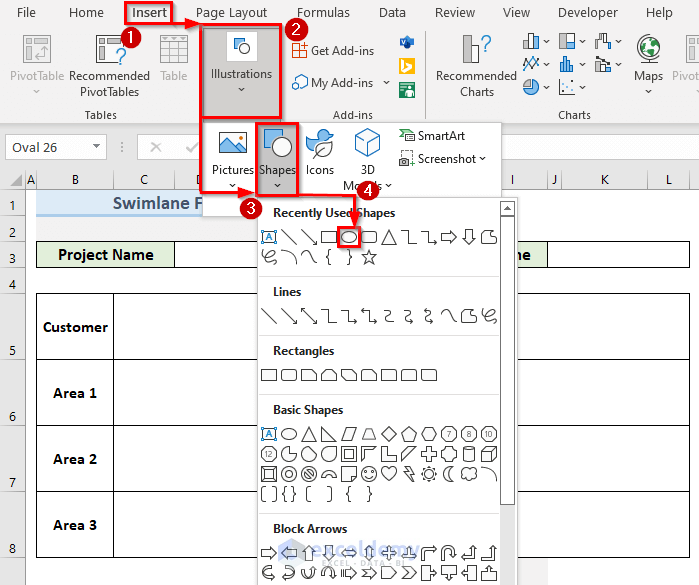
Task: Switch to the Insert tab
Action: click(x=149, y=12)
